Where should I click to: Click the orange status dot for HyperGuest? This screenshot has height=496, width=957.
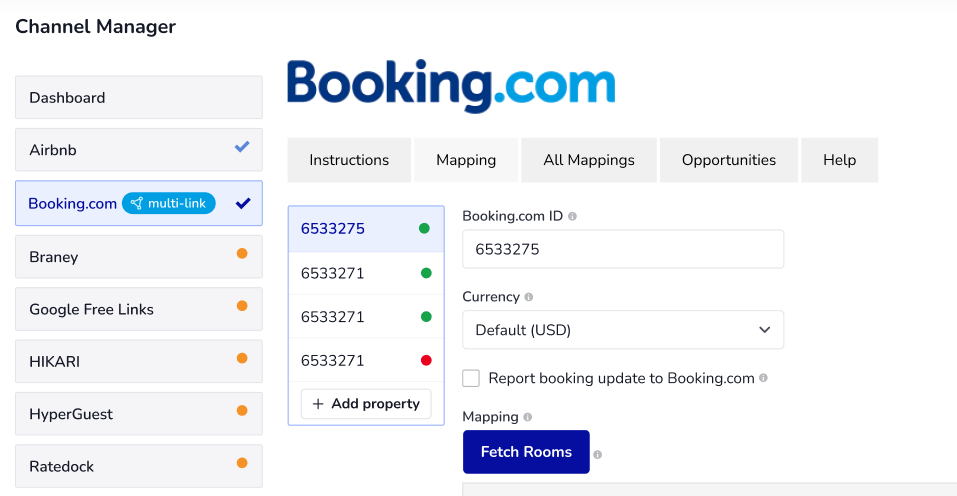[x=242, y=411]
